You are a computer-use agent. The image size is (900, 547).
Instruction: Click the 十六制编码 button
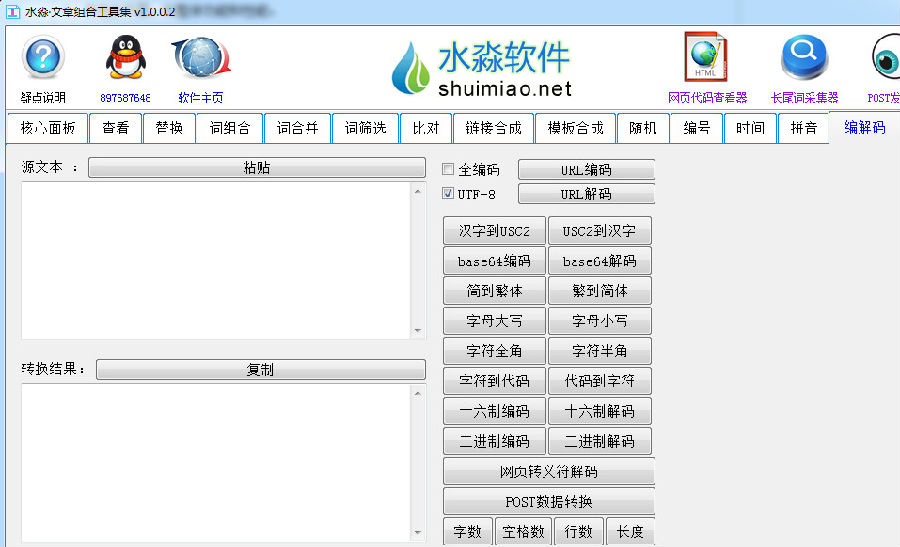click(494, 411)
